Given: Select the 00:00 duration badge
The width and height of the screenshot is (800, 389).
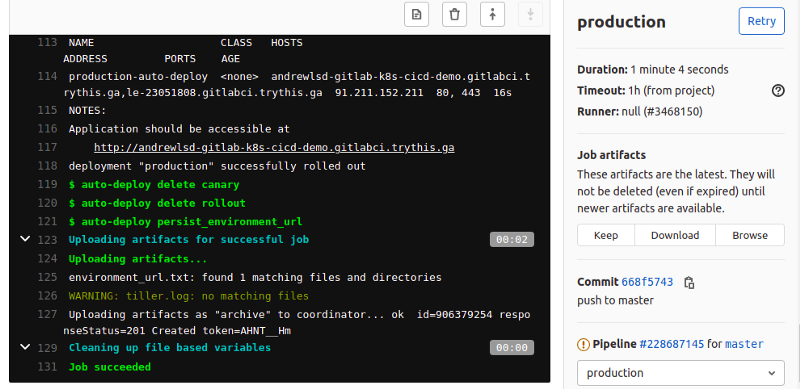Looking at the screenshot, I should (x=512, y=348).
